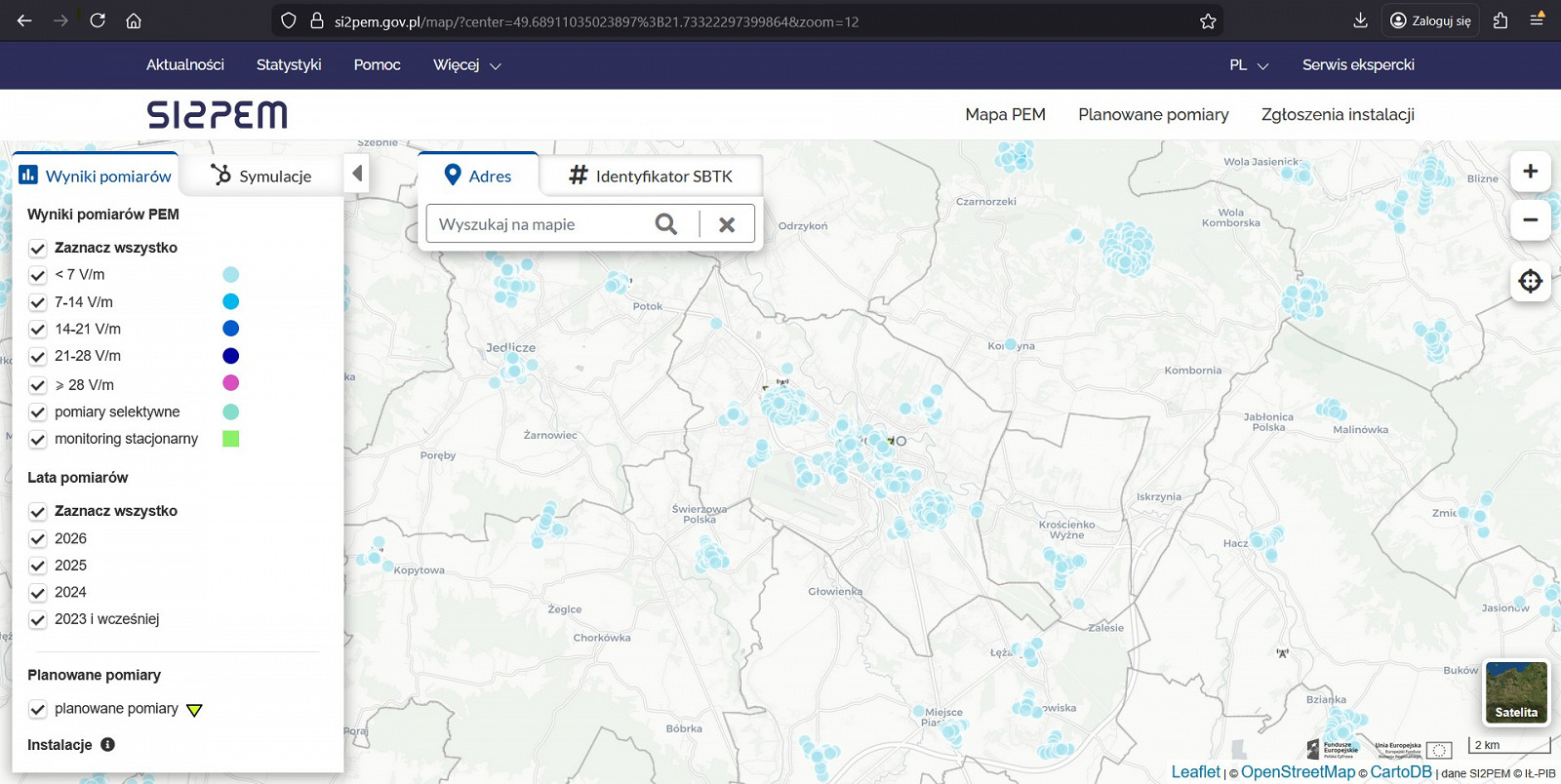The height and width of the screenshot is (784, 1561).
Task: Open the PL language dropdown
Action: (1248, 65)
